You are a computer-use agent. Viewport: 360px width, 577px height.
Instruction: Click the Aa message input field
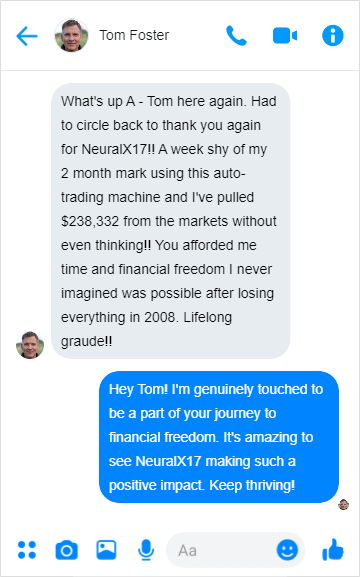236,550
